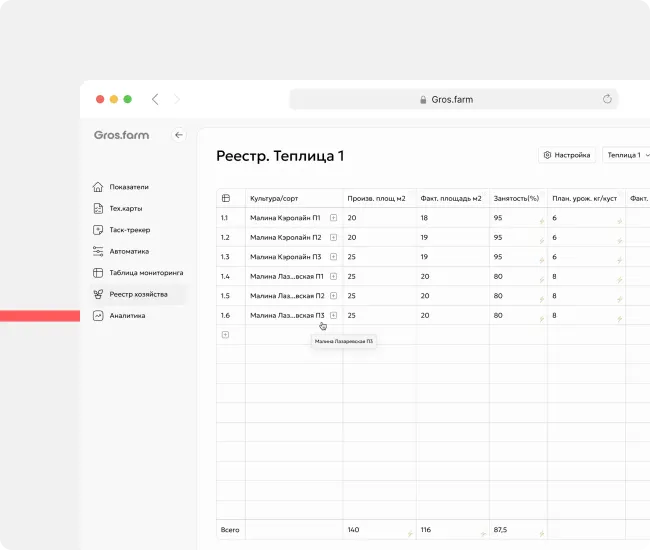The width and height of the screenshot is (650, 550).
Task: Expand row 1.4 Малина Лазаревская П1
Action: point(333,276)
